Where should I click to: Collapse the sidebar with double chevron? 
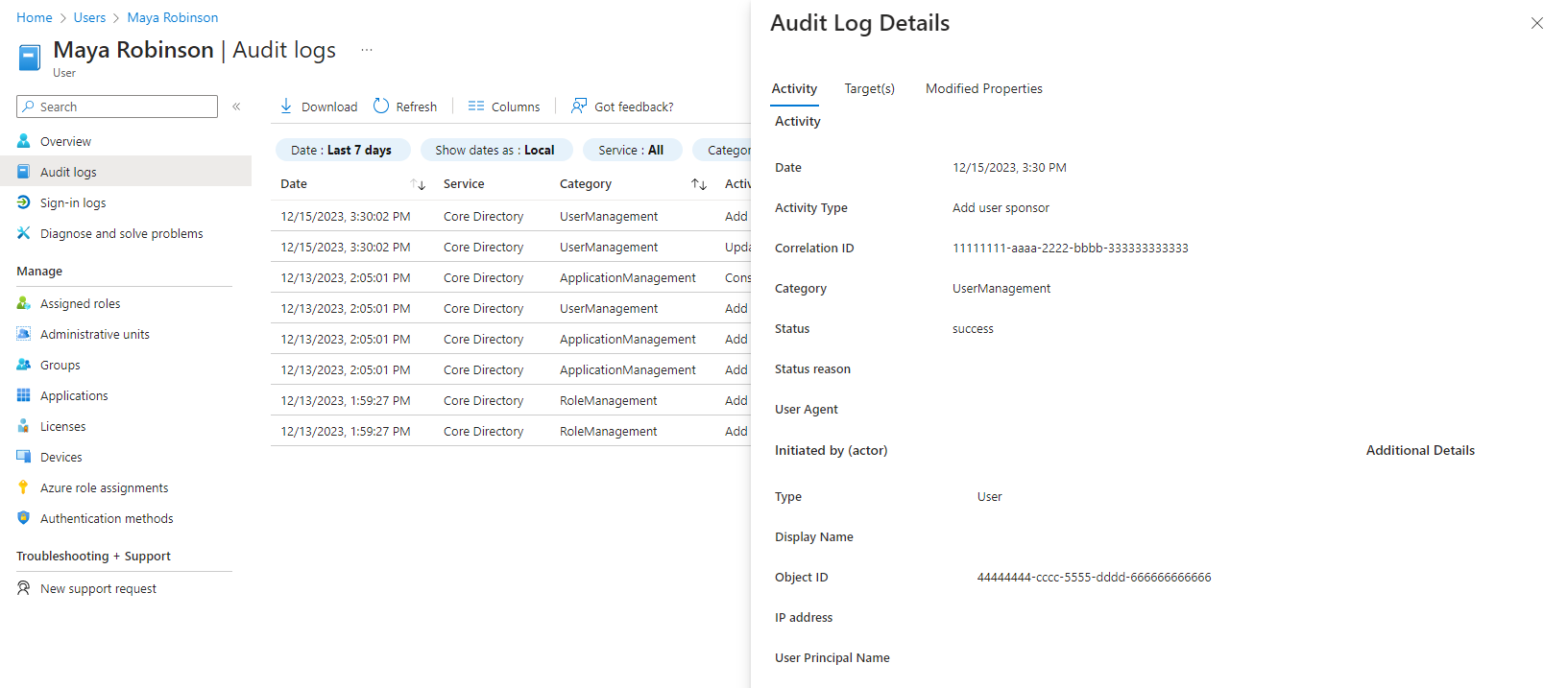coord(236,107)
